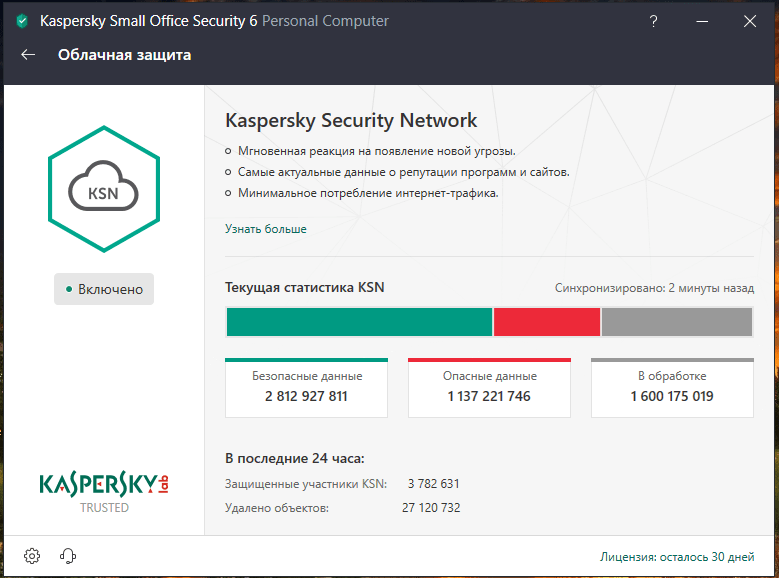The image size is (779, 578).
Task: Click the KSN cloud hexagon icon
Action: (x=104, y=189)
